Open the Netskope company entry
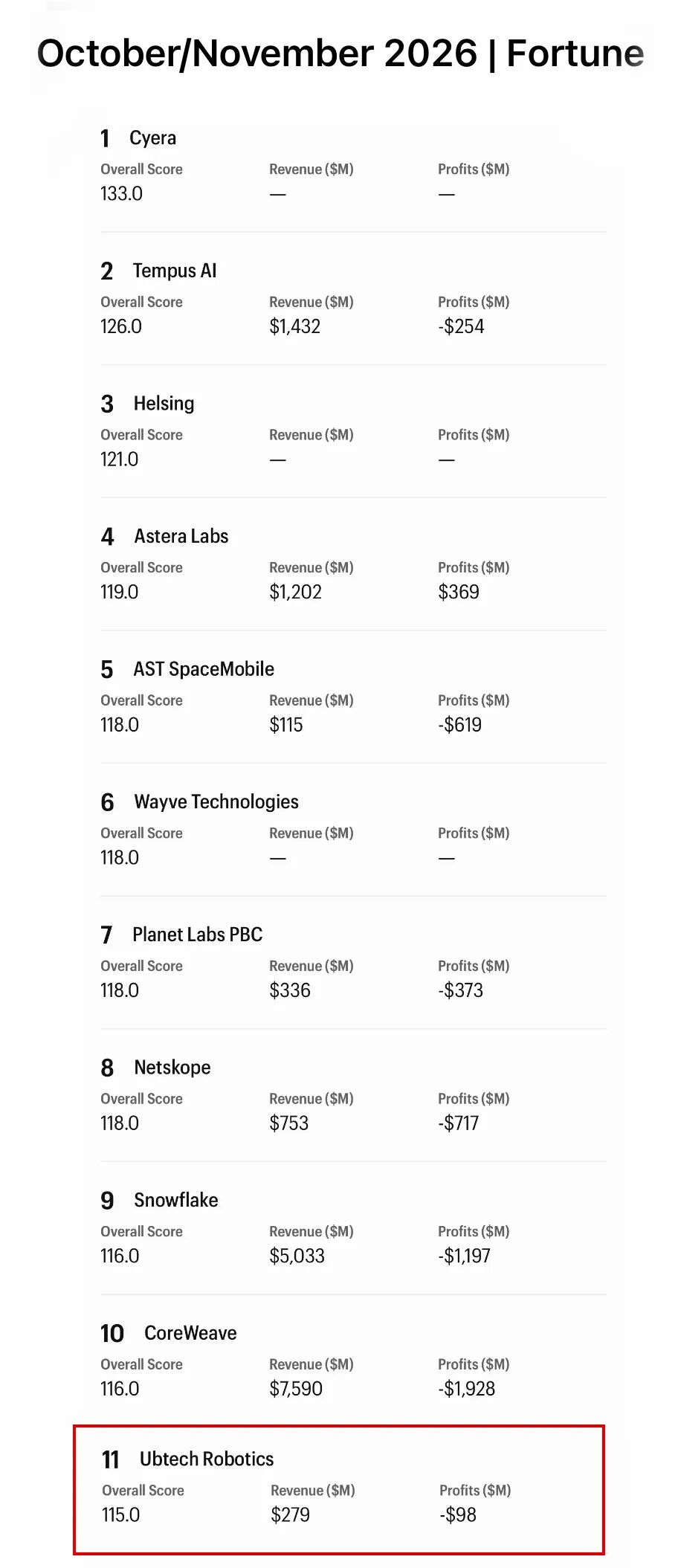Image resolution: width=678 pixels, height=1568 pixels. (172, 1068)
